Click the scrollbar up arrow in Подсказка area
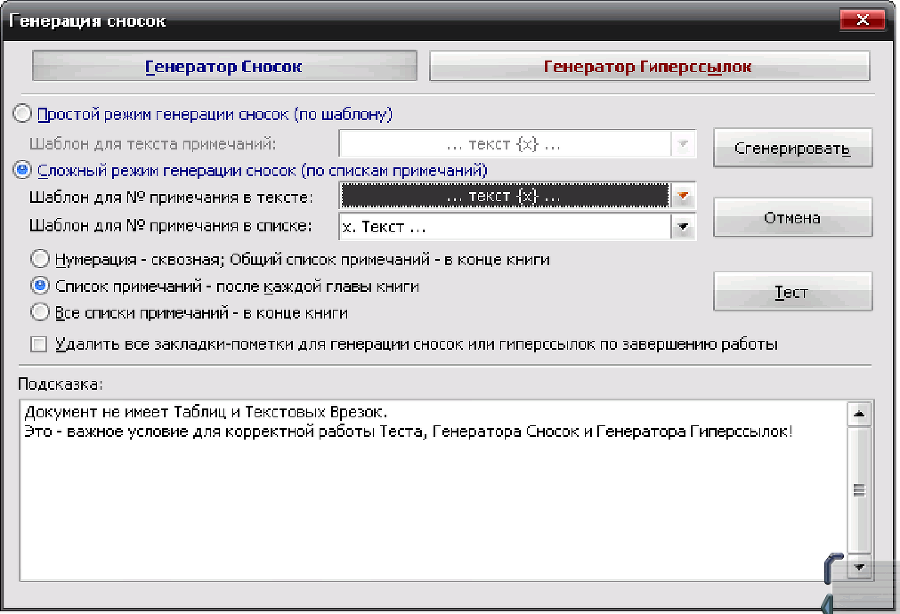The image size is (900, 614). pyautogui.click(x=858, y=413)
